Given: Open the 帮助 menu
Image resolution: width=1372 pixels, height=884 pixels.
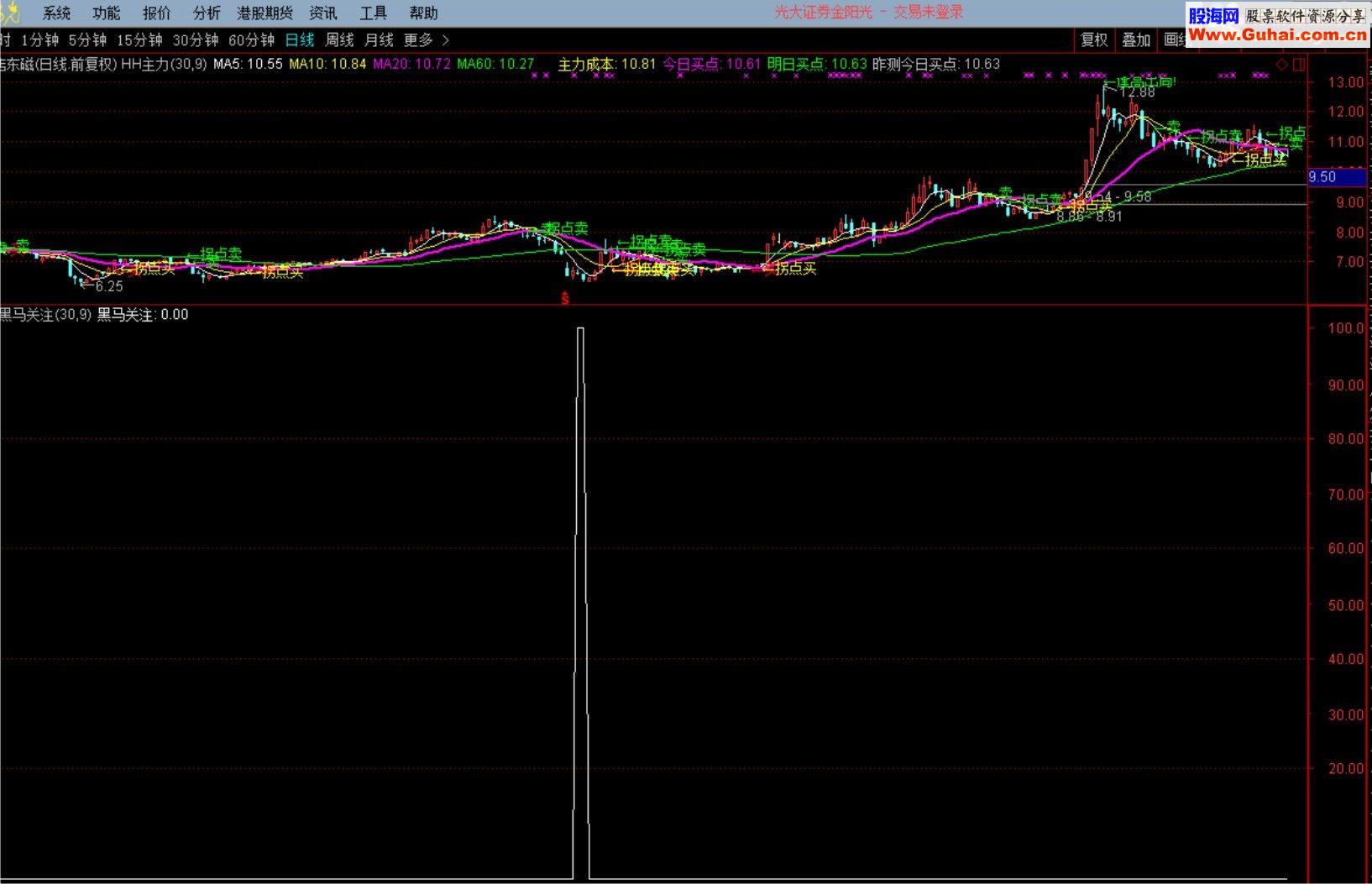Looking at the screenshot, I should (x=424, y=13).
